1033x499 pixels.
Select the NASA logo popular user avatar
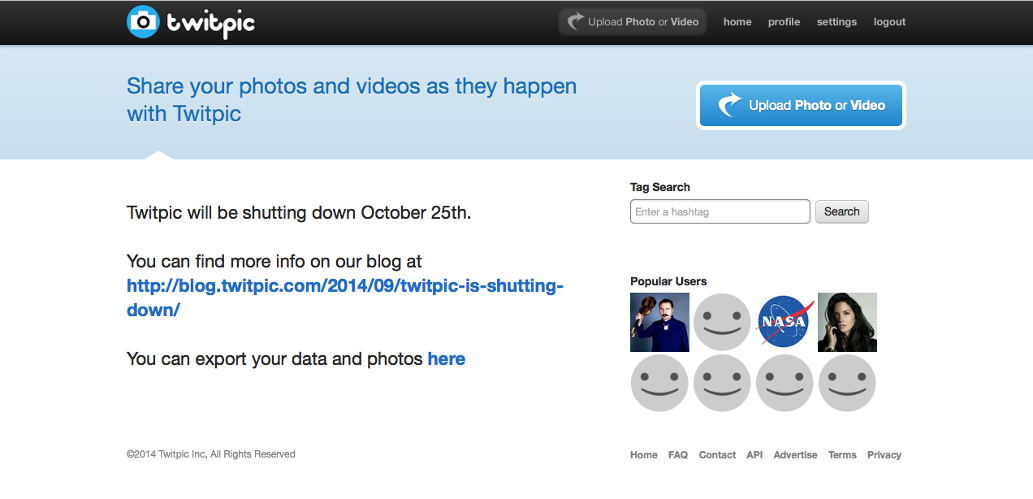(x=785, y=322)
